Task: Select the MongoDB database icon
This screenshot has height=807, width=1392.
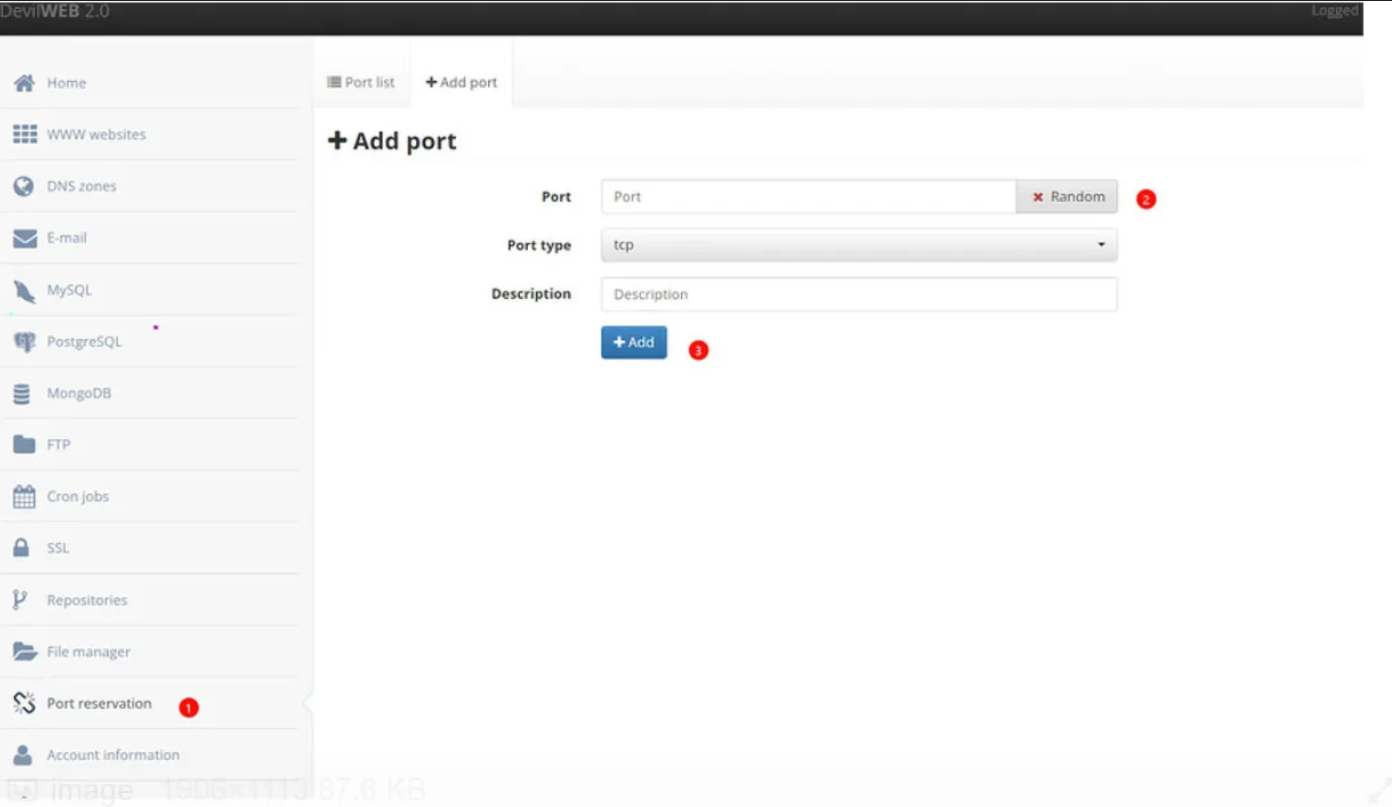Action: click(x=22, y=394)
